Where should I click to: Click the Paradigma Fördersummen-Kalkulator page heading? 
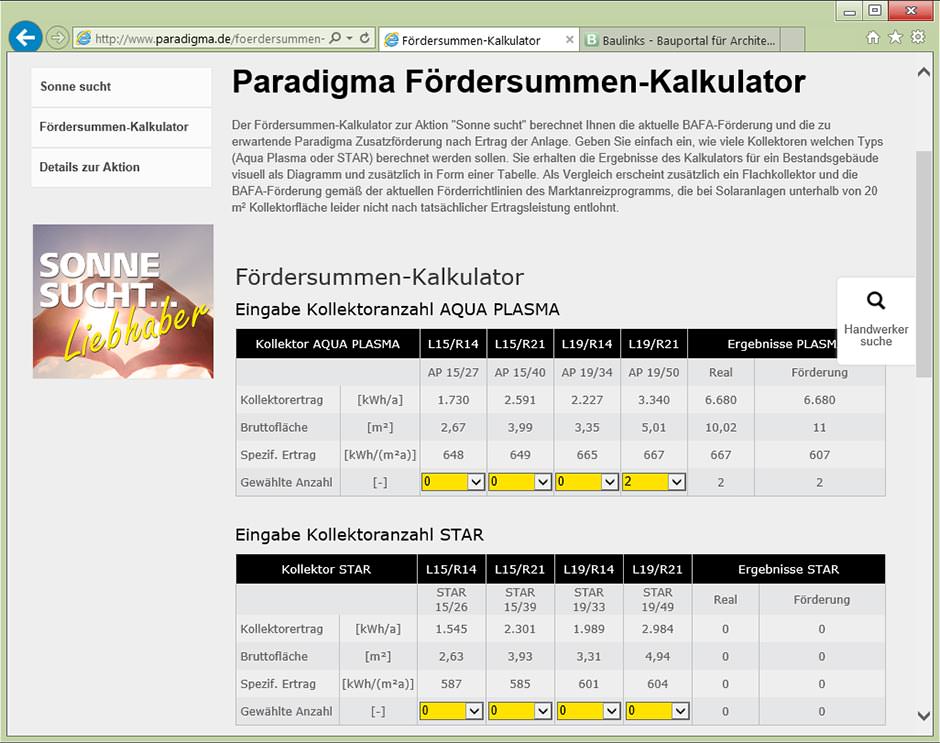pyautogui.click(x=519, y=82)
